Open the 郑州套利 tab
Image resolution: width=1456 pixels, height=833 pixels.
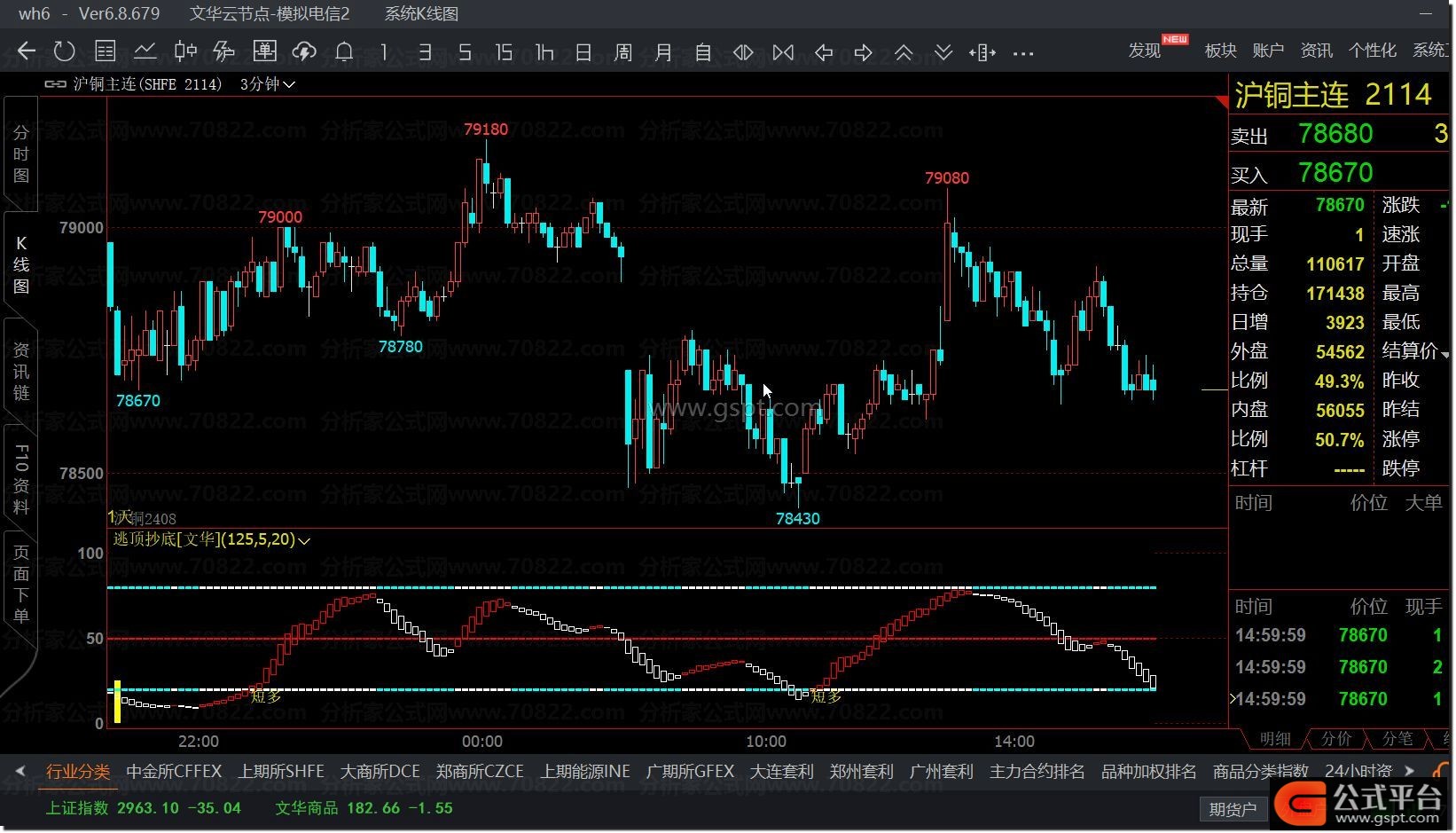pyautogui.click(x=862, y=772)
